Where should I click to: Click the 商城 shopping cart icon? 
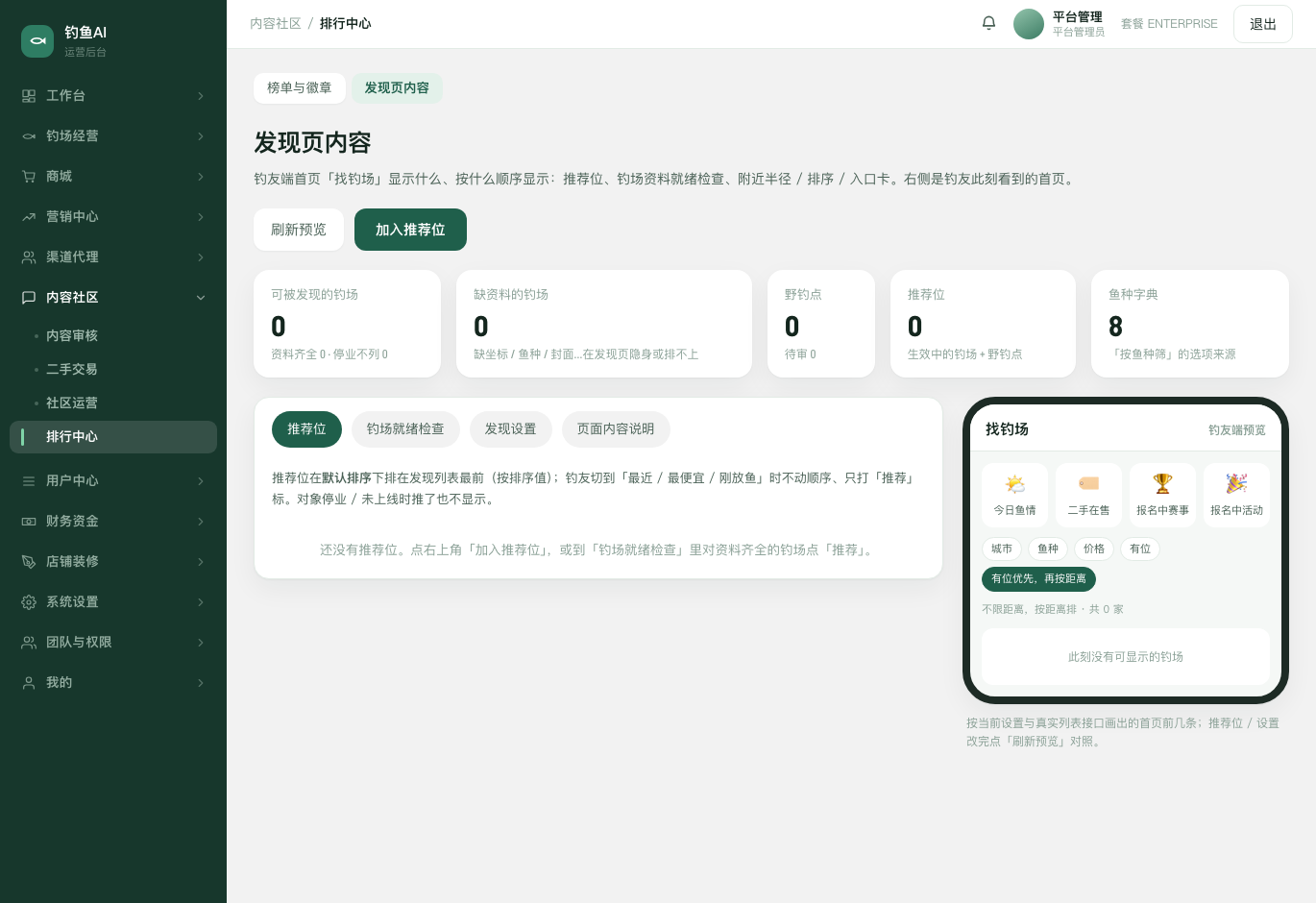(29, 177)
